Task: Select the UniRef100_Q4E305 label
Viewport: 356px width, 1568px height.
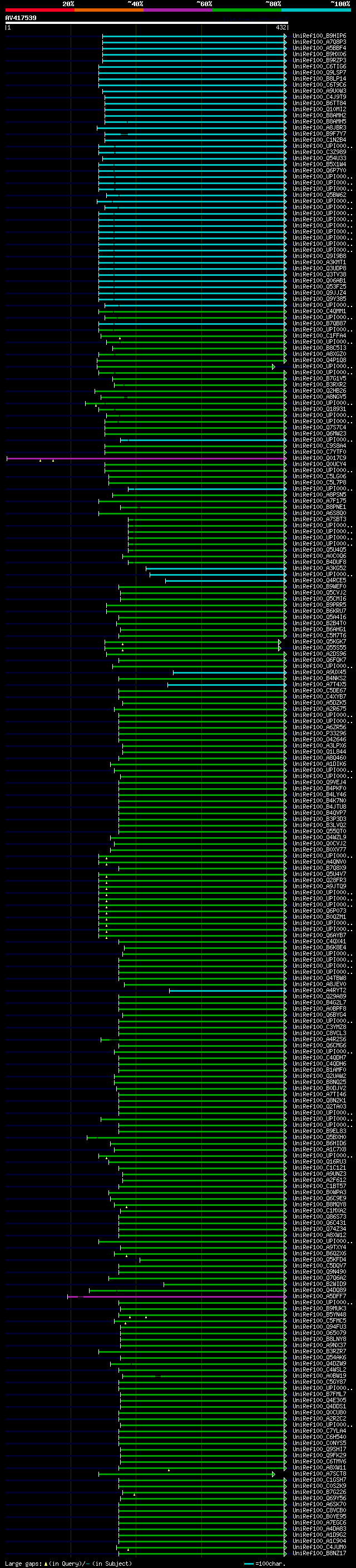Action: tap(319, 1400)
